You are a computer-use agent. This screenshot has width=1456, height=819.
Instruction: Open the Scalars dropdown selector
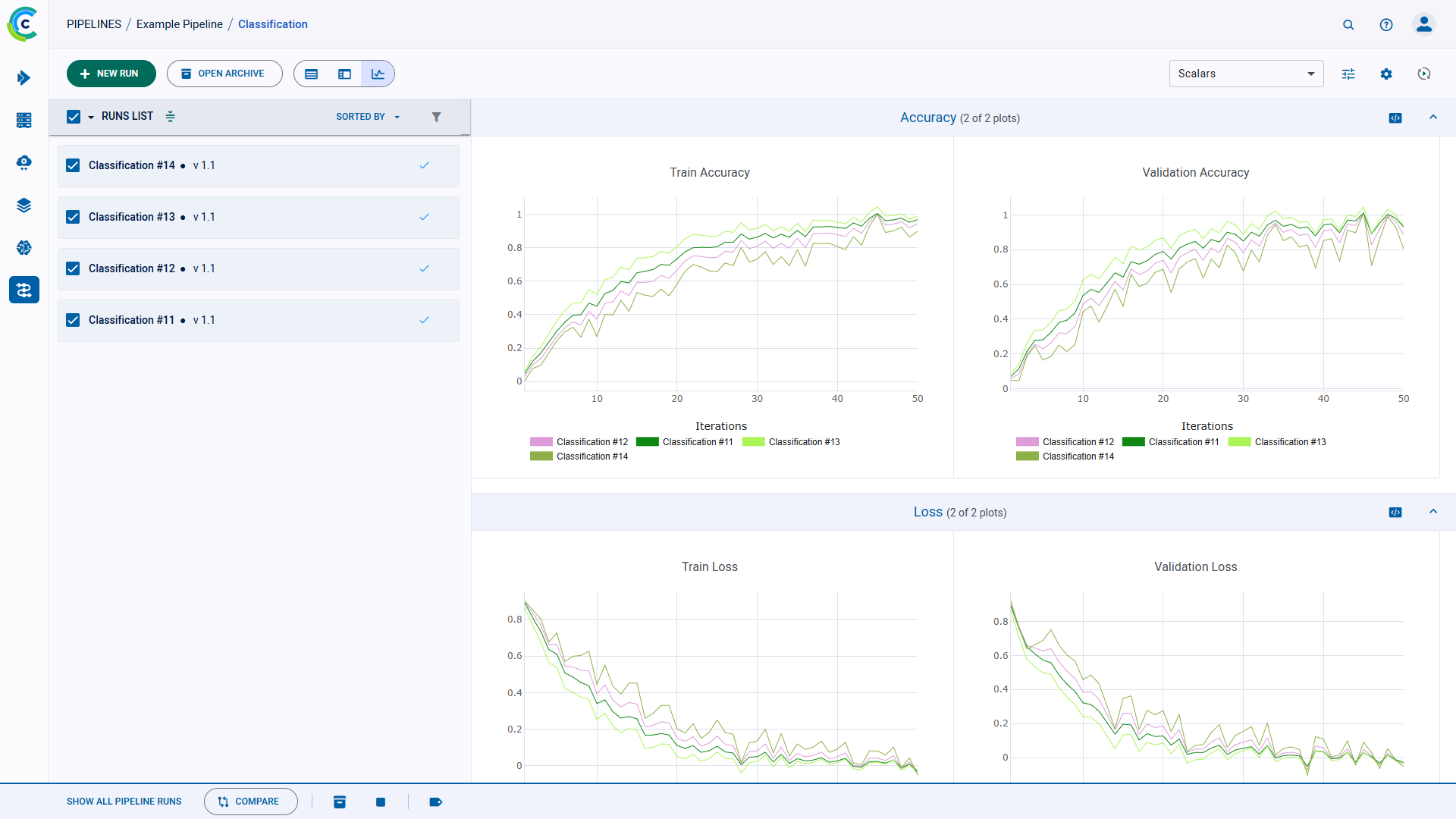[1246, 74]
